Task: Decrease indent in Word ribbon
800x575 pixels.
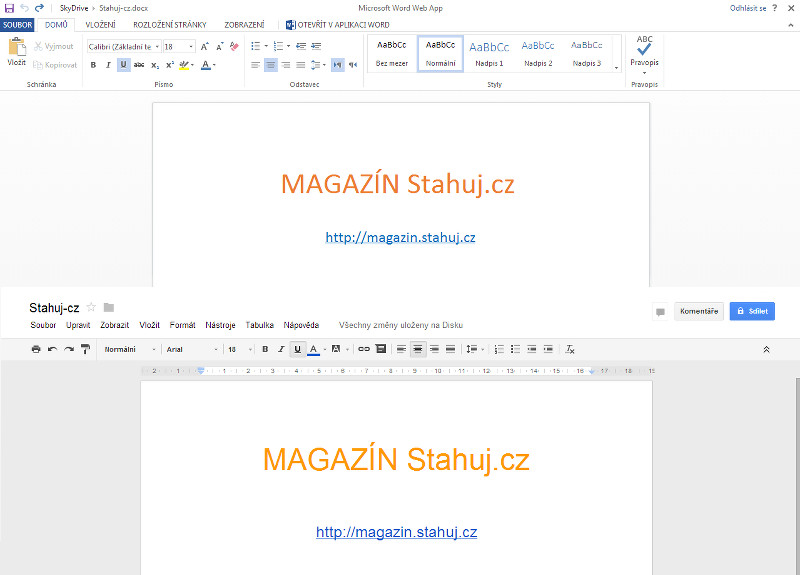Action: [301, 46]
